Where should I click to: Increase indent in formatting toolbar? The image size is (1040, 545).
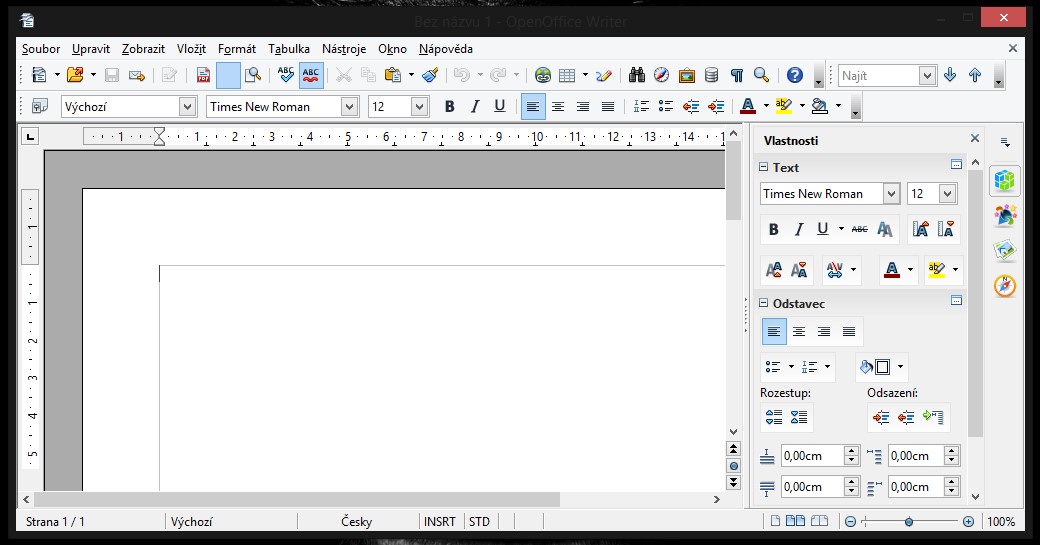(x=716, y=106)
